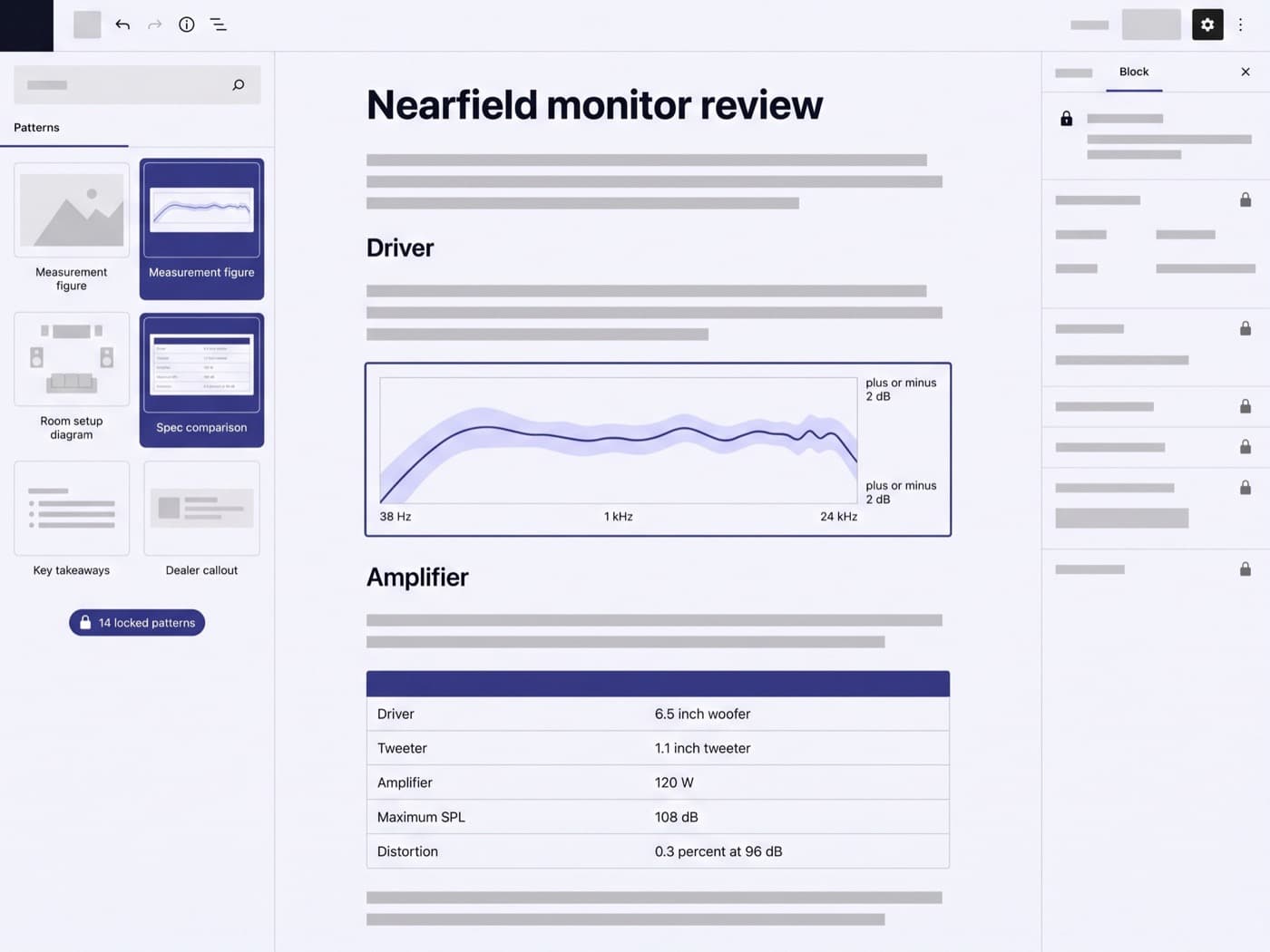
Task: Select the Patterns tab
Action: tap(36, 128)
